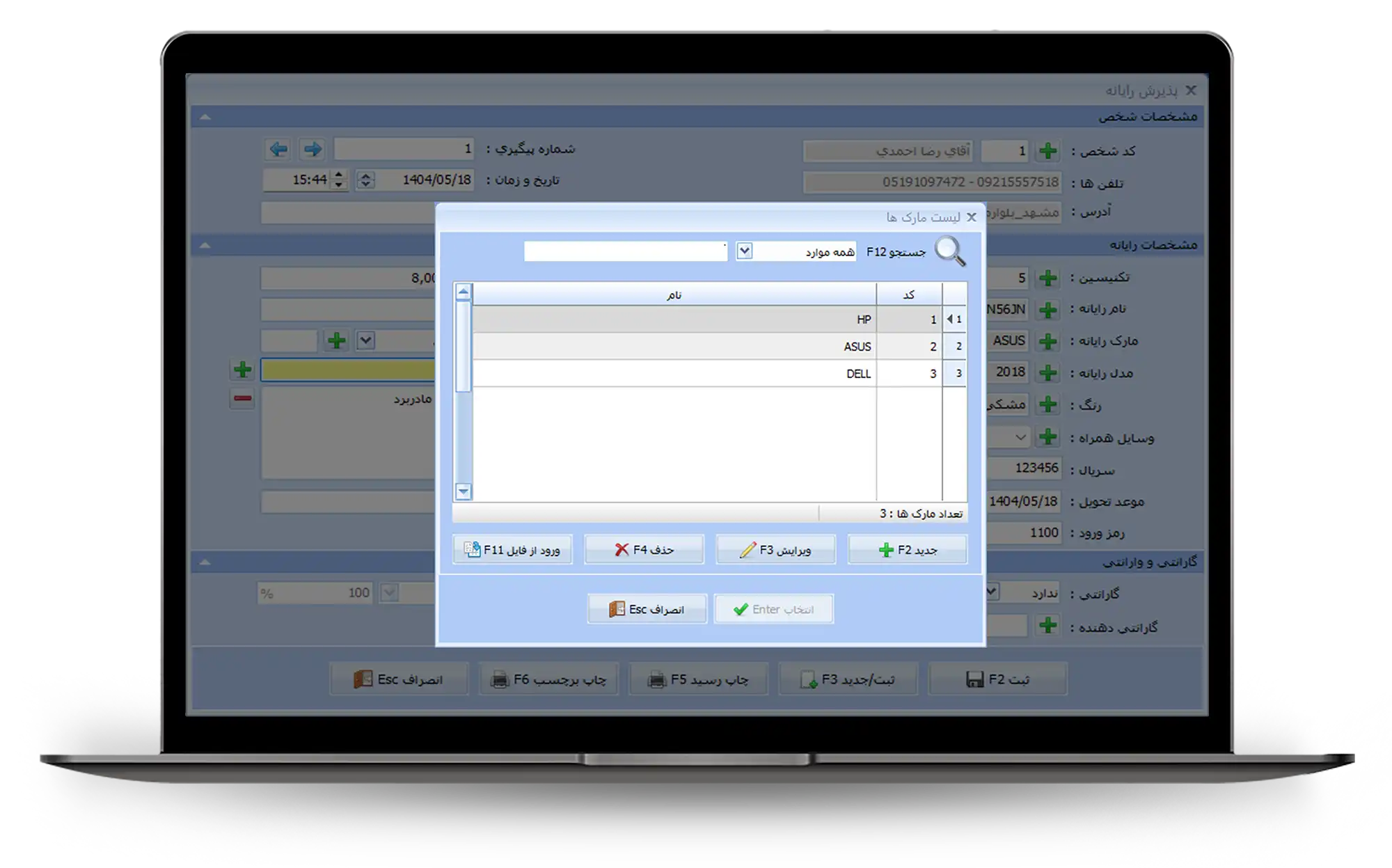Click main window 'انصراف Esc' cancel button
This screenshot has height=868, width=1392.
(x=399, y=679)
